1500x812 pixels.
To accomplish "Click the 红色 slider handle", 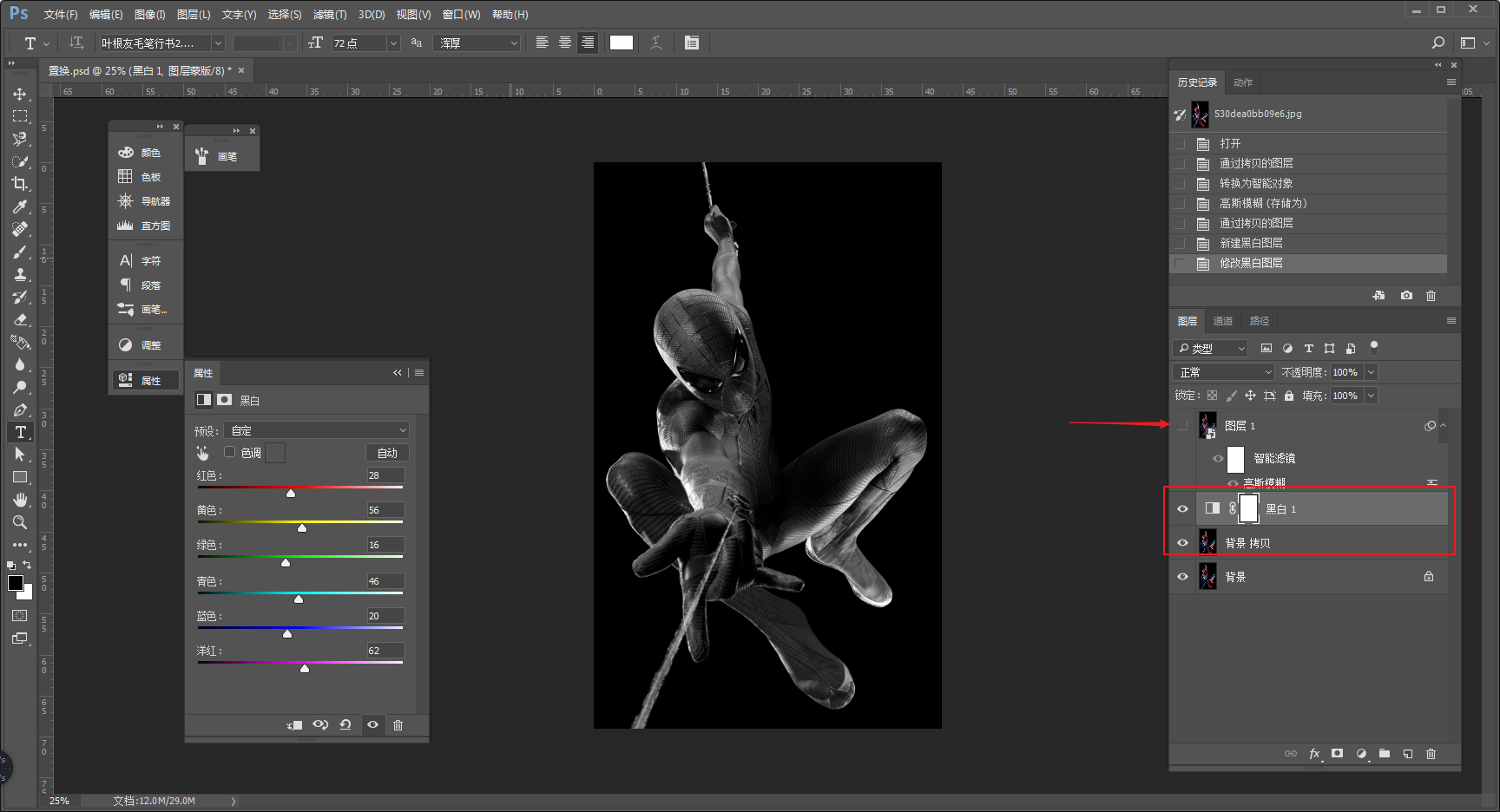I will pyautogui.click(x=291, y=493).
